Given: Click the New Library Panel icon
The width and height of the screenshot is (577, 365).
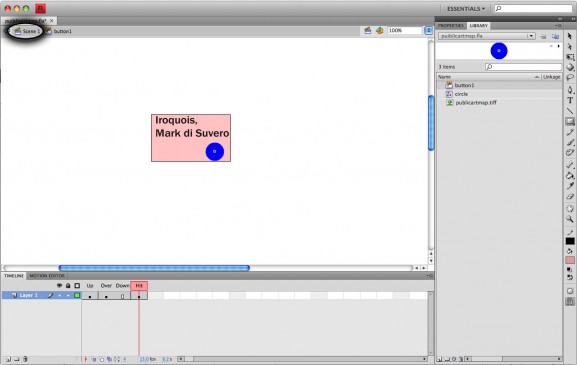Looking at the screenshot, I should point(555,36).
